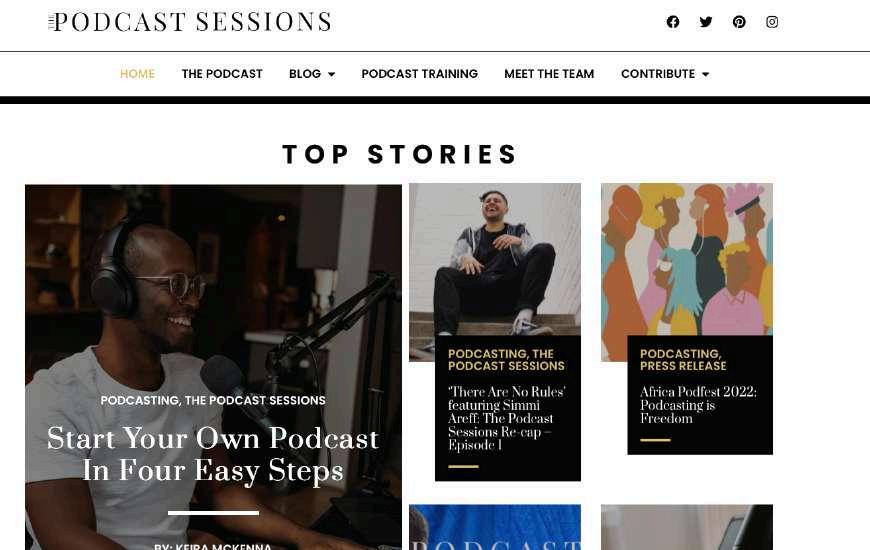Click the Podcasting, Press Release category label
This screenshot has height=550, width=870.
[x=683, y=360]
